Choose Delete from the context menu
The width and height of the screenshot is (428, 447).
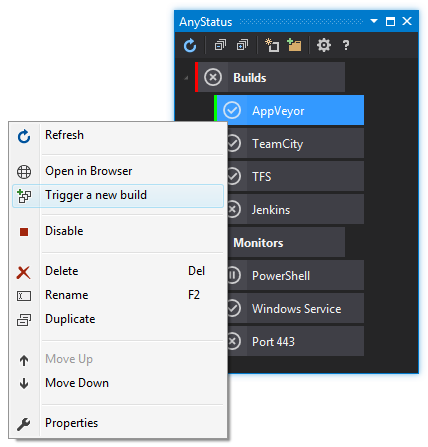[118, 271]
